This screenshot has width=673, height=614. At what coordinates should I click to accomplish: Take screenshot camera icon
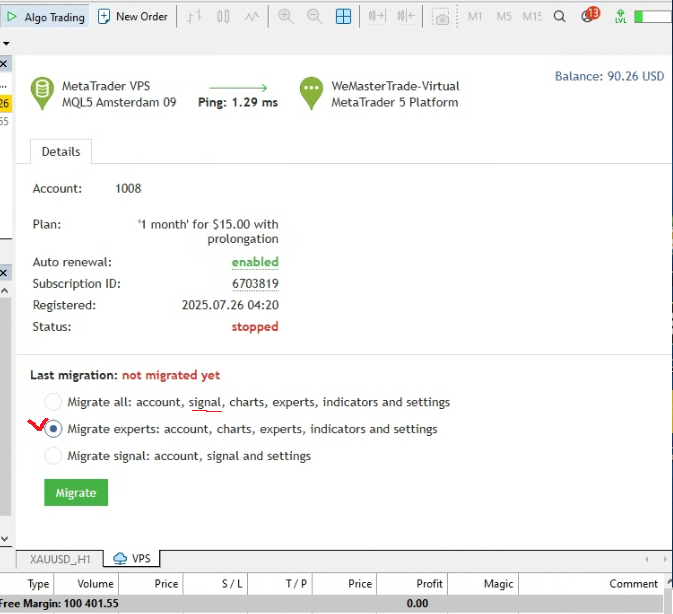pos(440,17)
